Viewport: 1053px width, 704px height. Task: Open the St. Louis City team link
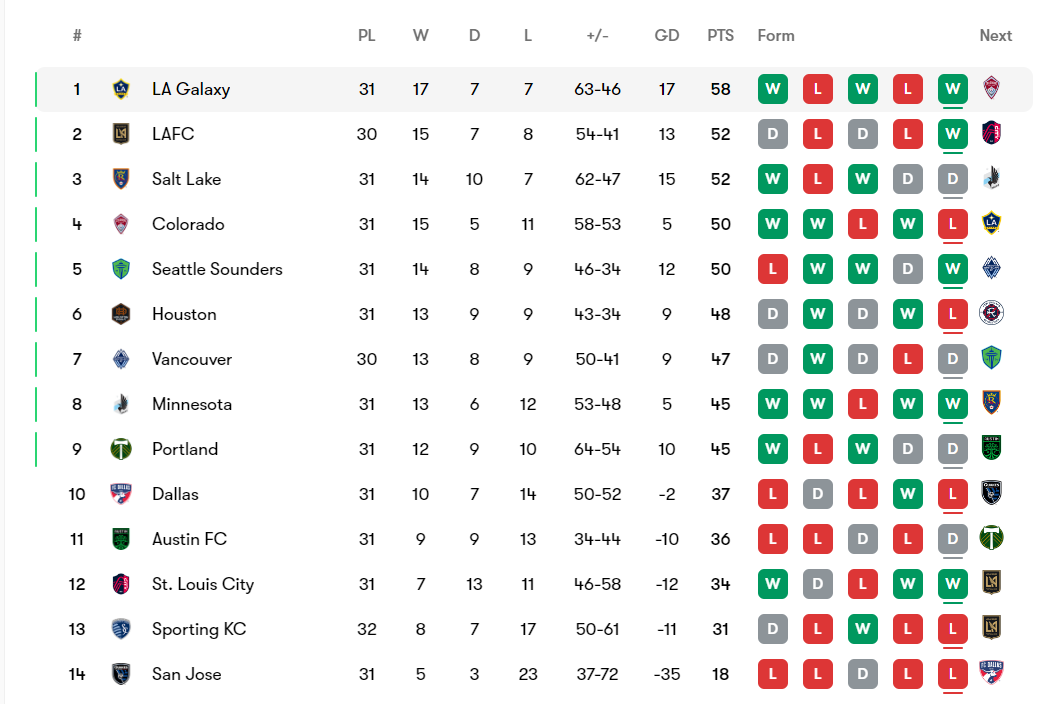coord(203,584)
